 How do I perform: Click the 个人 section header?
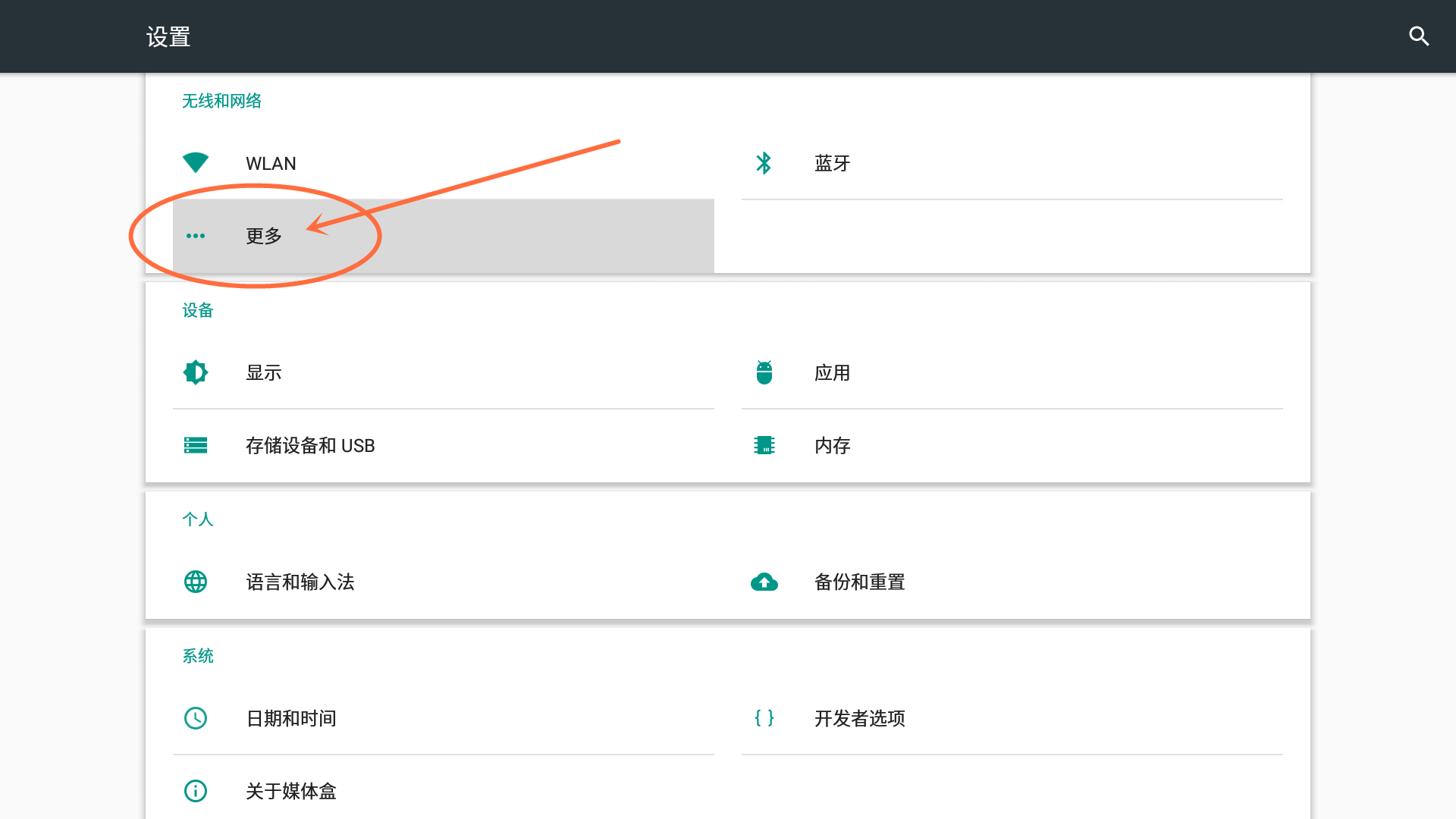pyautogui.click(x=198, y=519)
